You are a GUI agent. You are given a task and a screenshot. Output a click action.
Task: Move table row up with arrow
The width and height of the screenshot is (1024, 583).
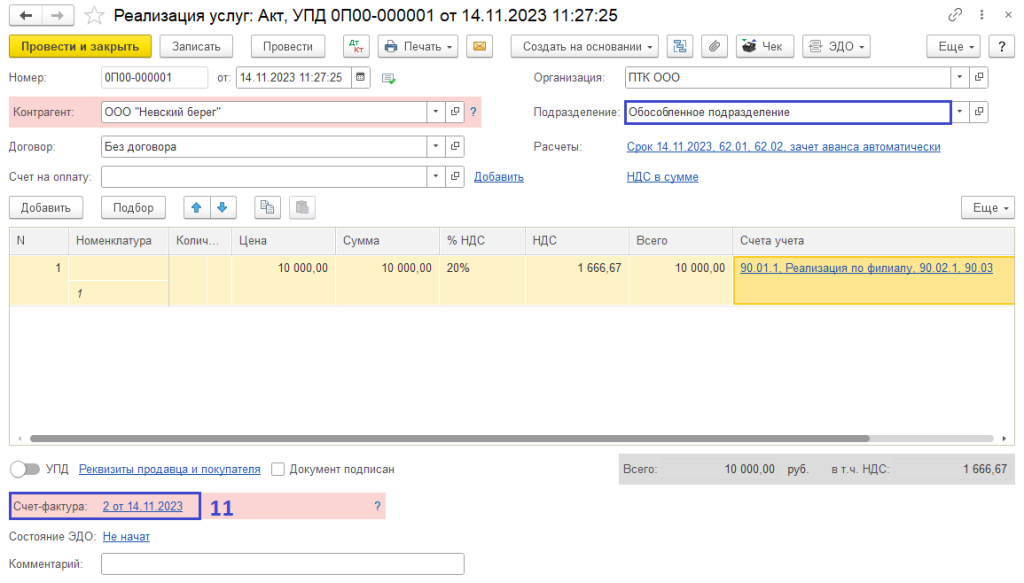point(196,208)
